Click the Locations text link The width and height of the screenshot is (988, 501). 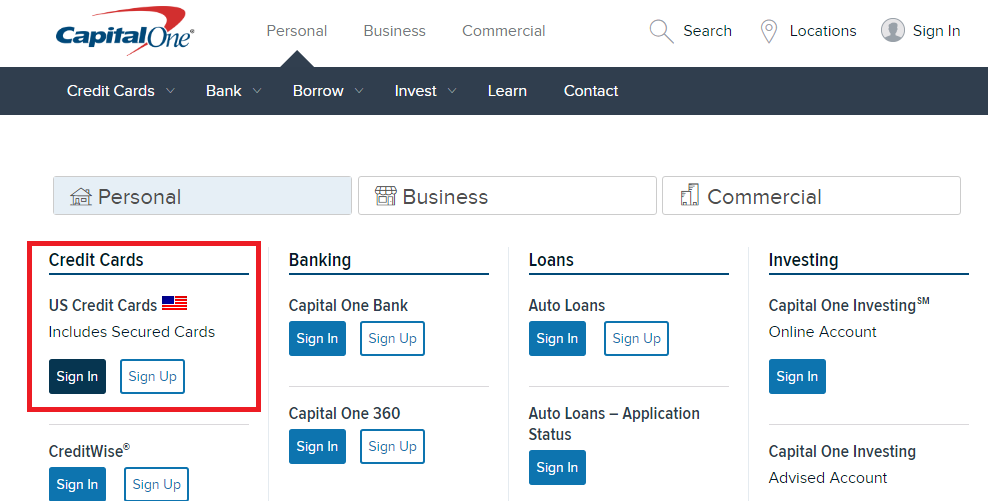point(823,31)
